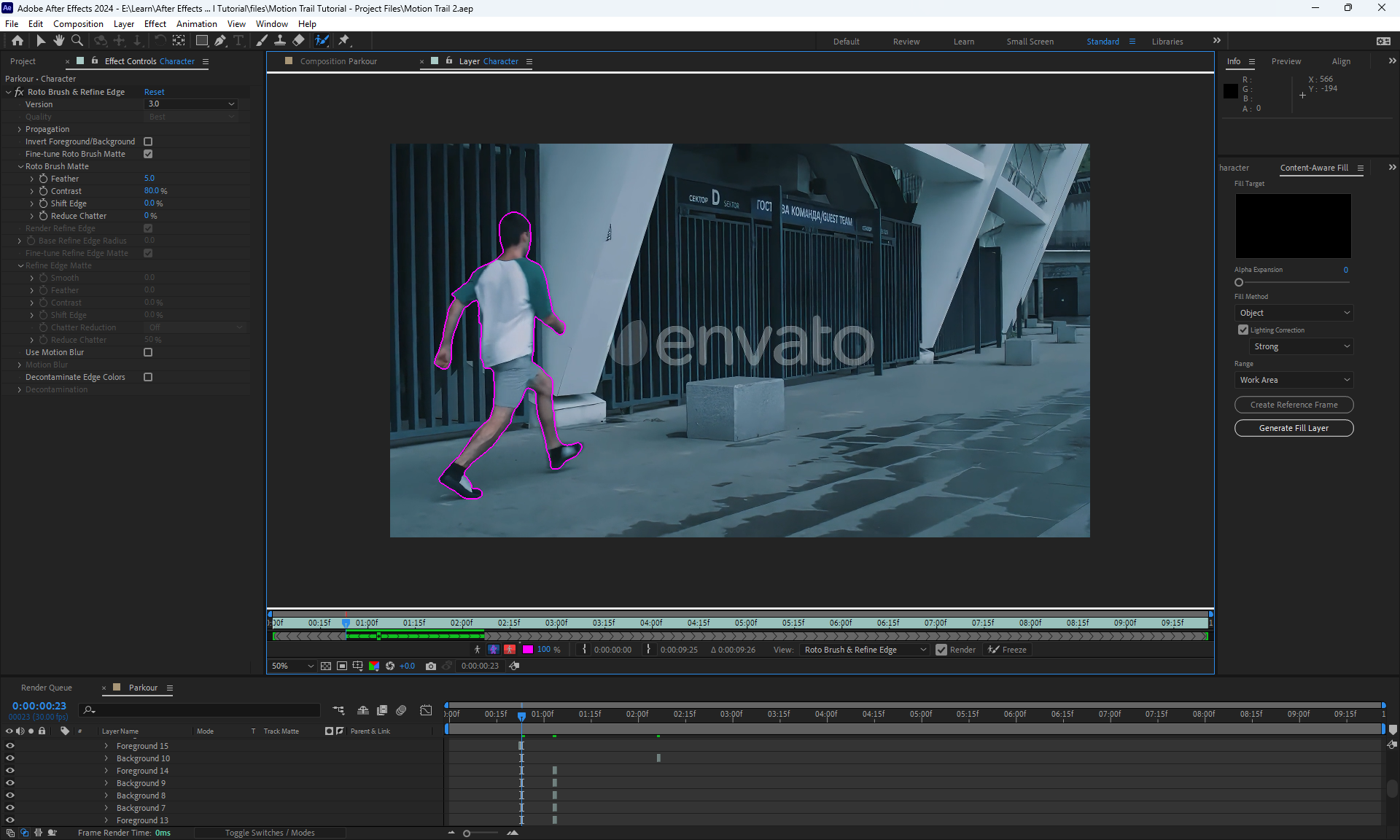Select the Pen tool

220,41
